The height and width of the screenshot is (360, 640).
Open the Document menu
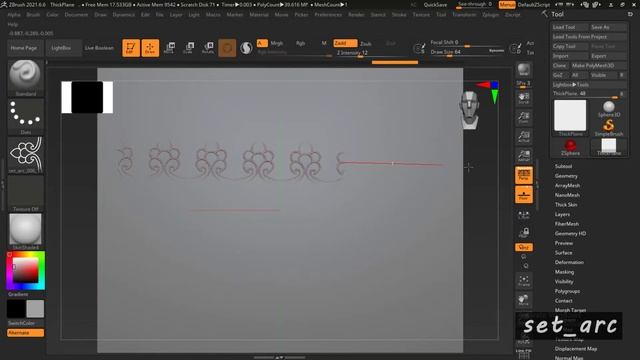(76, 15)
